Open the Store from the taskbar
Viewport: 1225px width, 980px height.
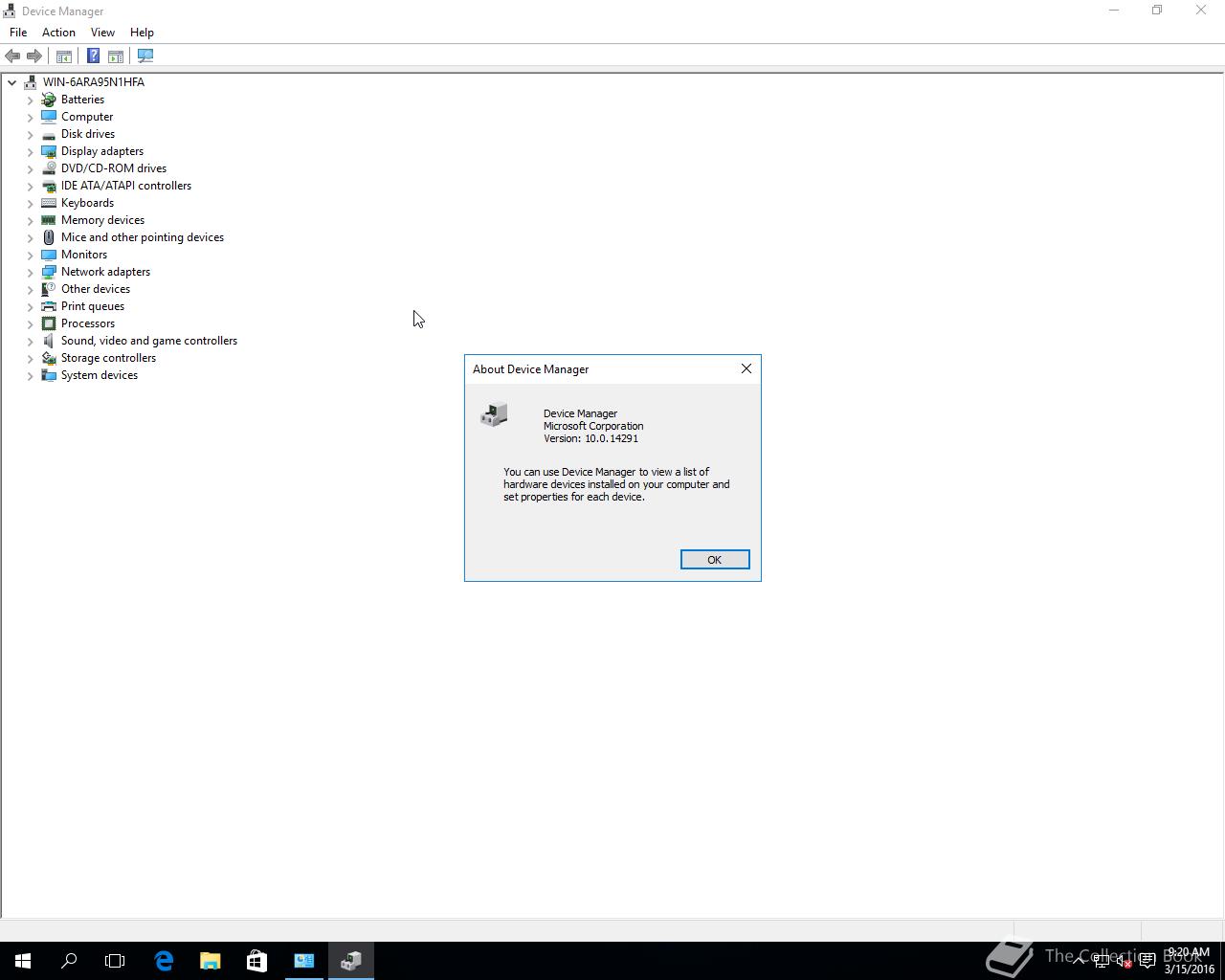[x=256, y=961]
